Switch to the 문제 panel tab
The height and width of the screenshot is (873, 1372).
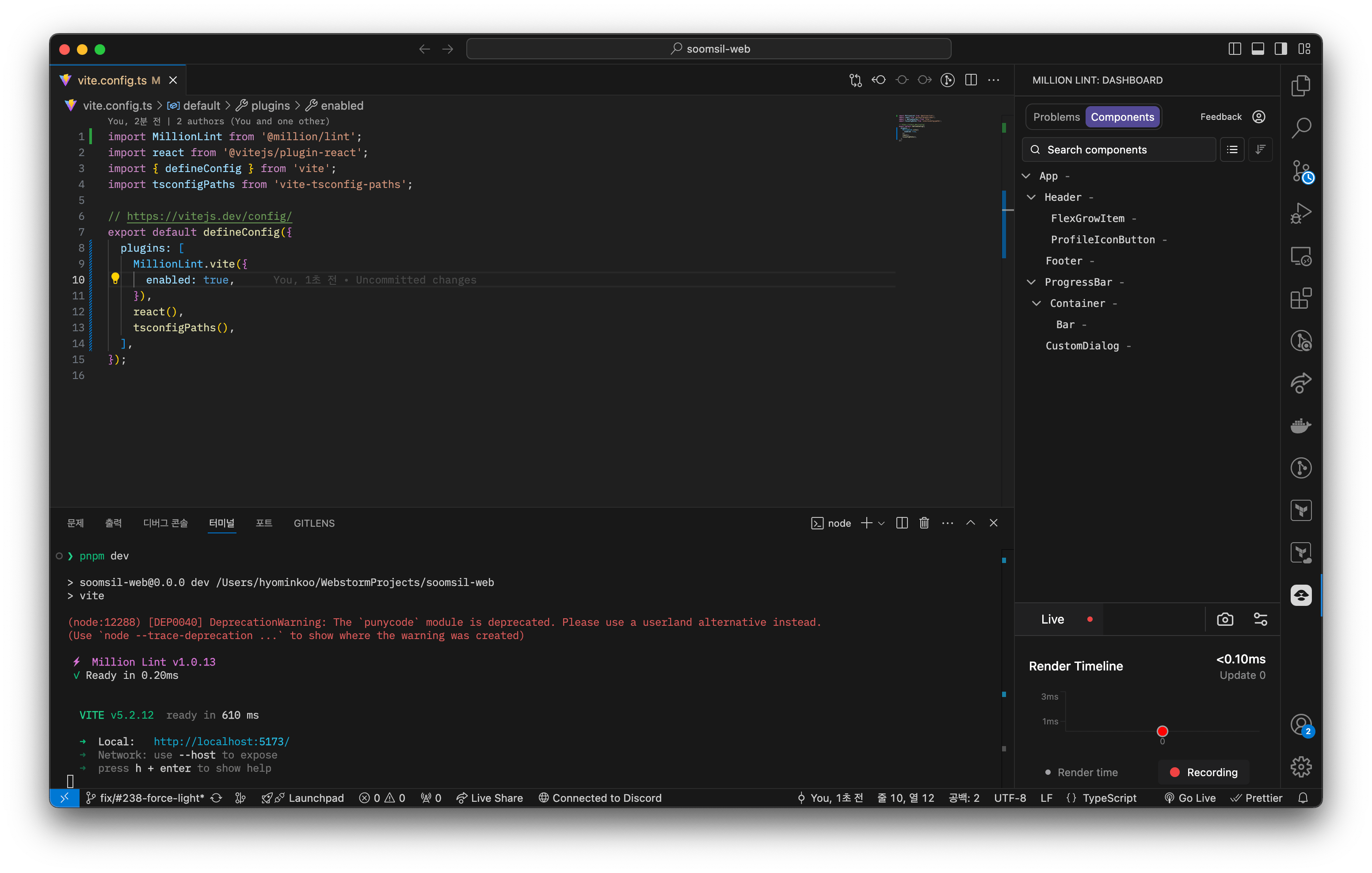coord(75,523)
